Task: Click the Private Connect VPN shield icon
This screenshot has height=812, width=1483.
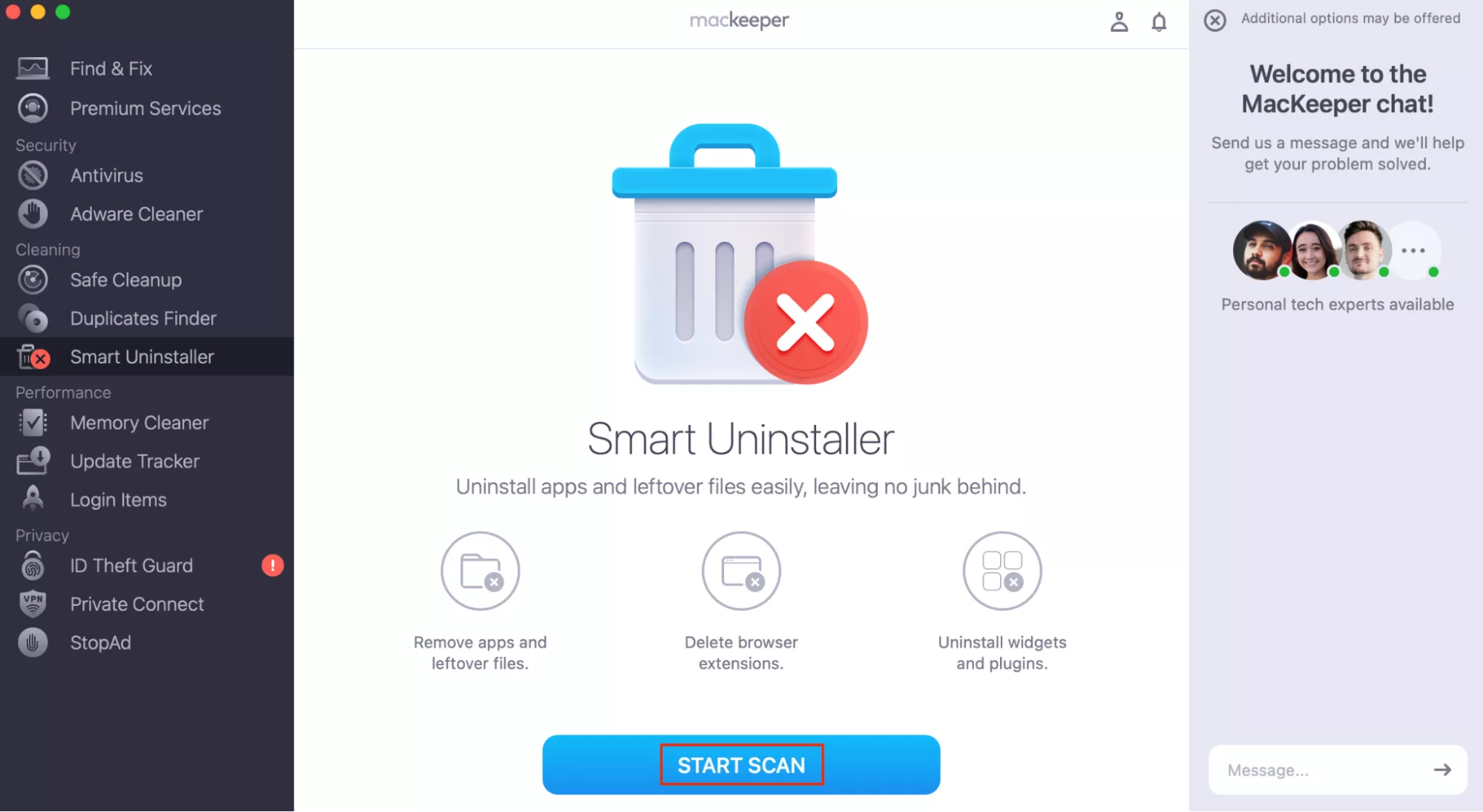Action: (x=33, y=604)
